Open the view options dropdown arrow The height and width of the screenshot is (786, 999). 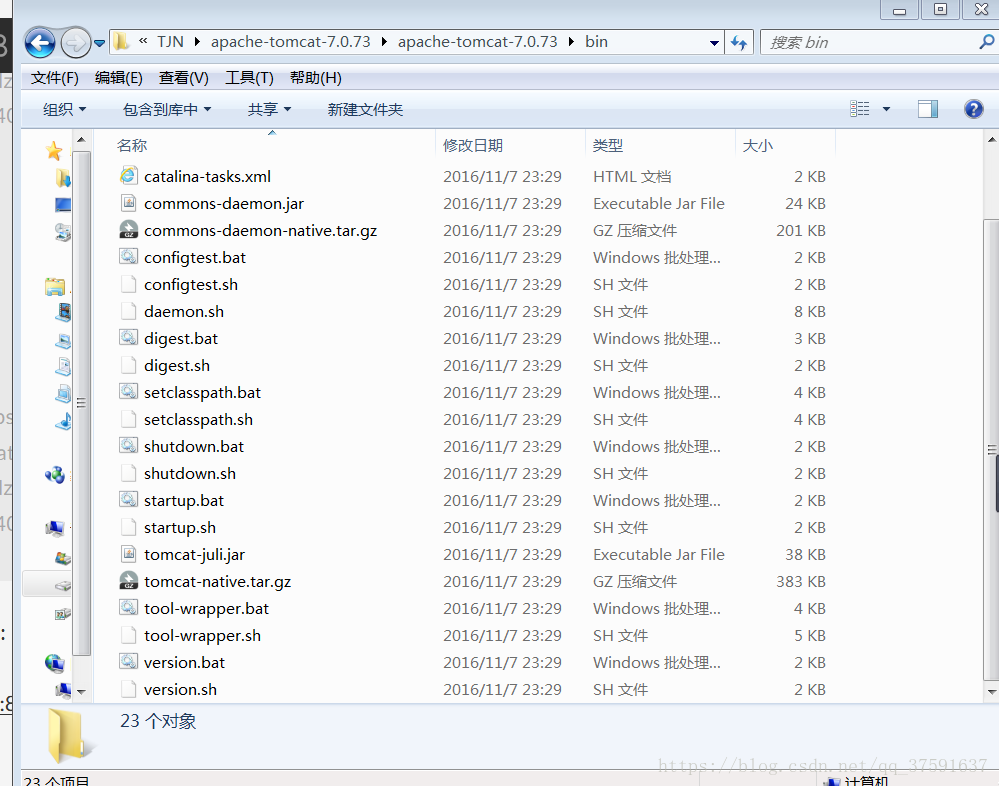(886, 109)
